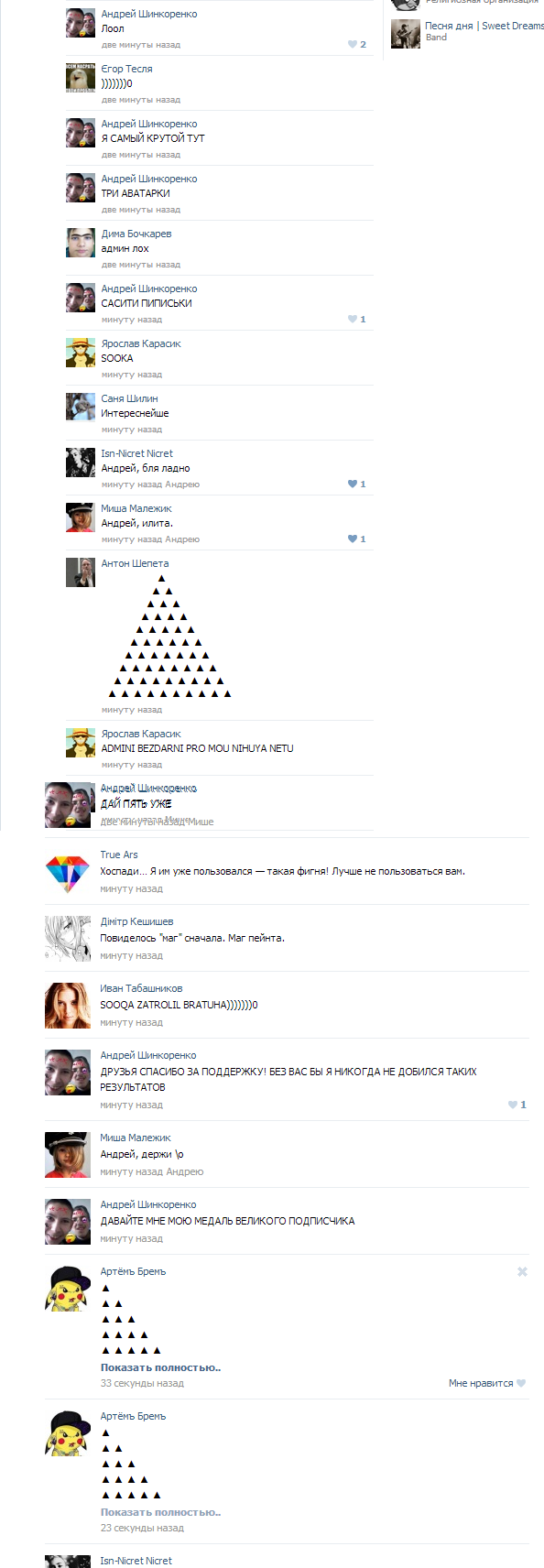Click the heart icon on Андрей's 'Лоол' comment
Screen dimensions: 544x1568
click(x=352, y=44)
